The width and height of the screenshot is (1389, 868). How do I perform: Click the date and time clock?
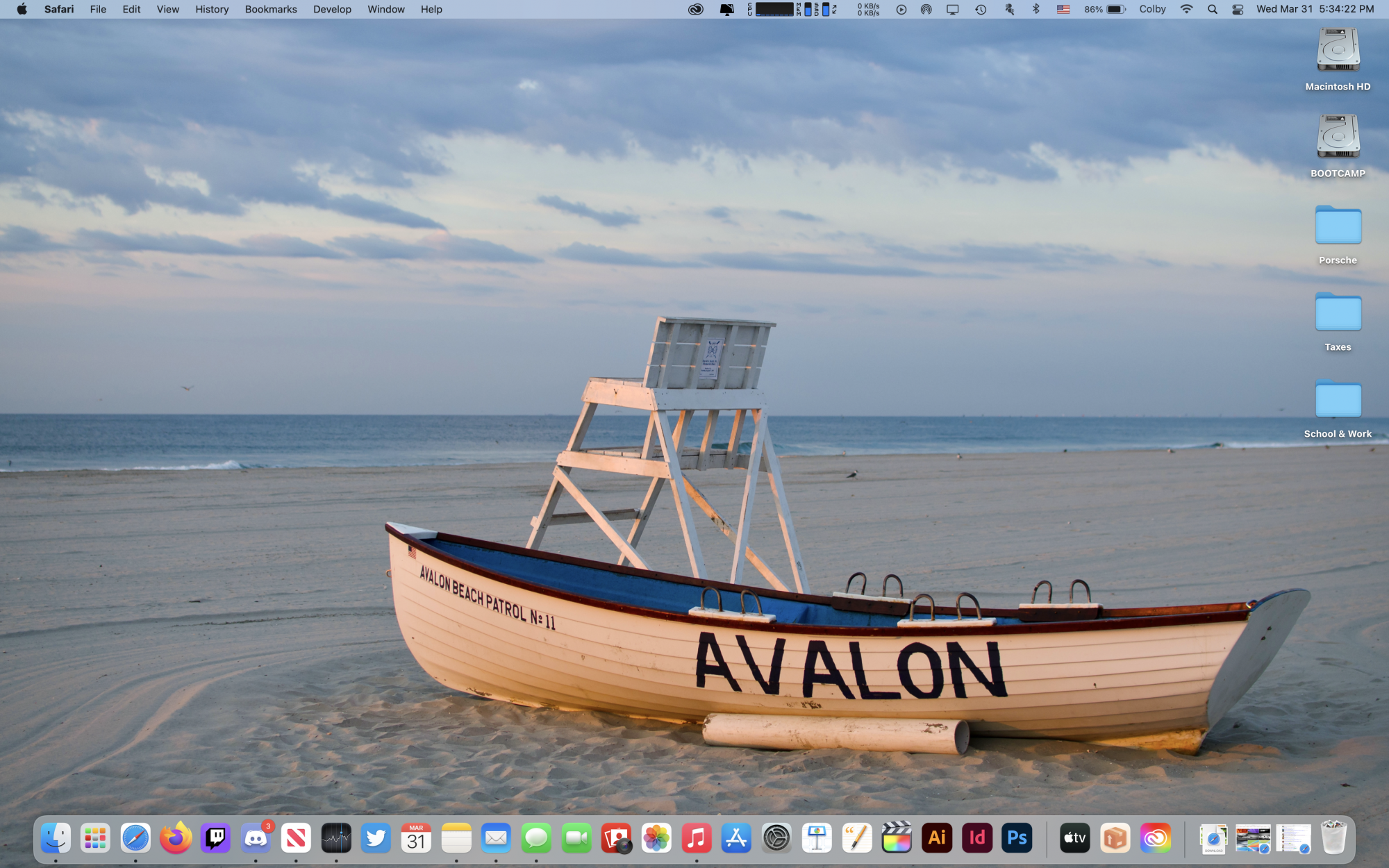pyautogui.click(x=1315, y=9)
